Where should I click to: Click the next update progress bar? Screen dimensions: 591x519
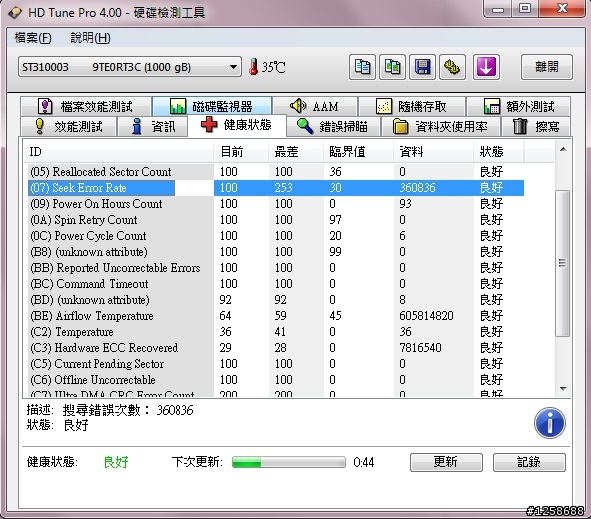[x=289, y=462]
